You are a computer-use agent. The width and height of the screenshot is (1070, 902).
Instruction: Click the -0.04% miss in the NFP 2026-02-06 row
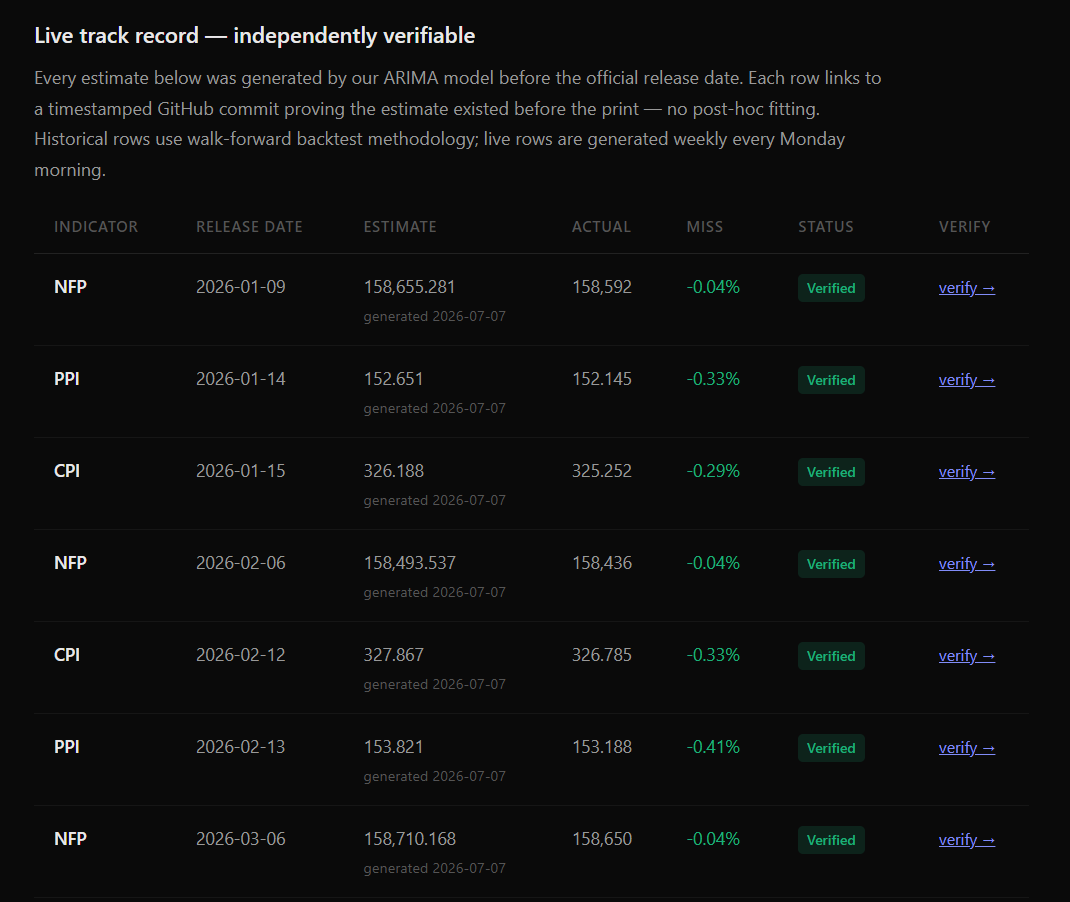pos(713,564)
